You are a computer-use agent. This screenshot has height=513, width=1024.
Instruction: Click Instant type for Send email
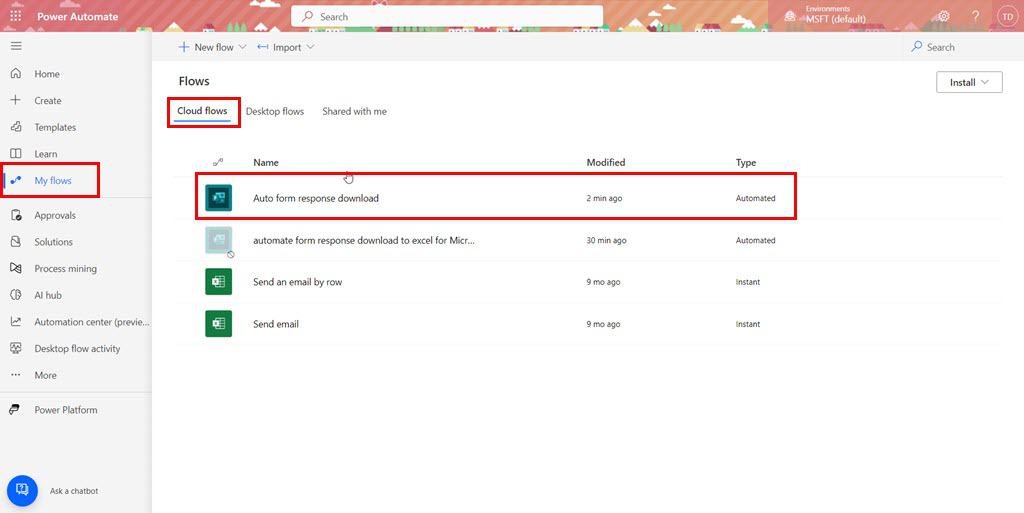pos(748,324)
